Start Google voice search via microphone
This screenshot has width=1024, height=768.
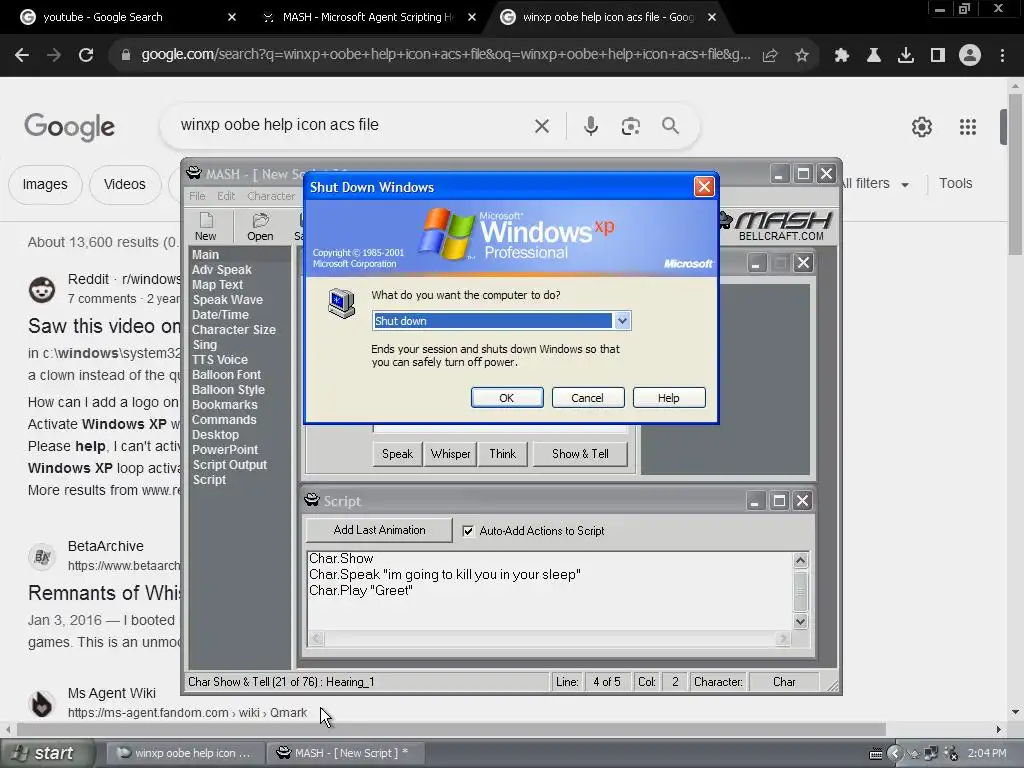590,125
